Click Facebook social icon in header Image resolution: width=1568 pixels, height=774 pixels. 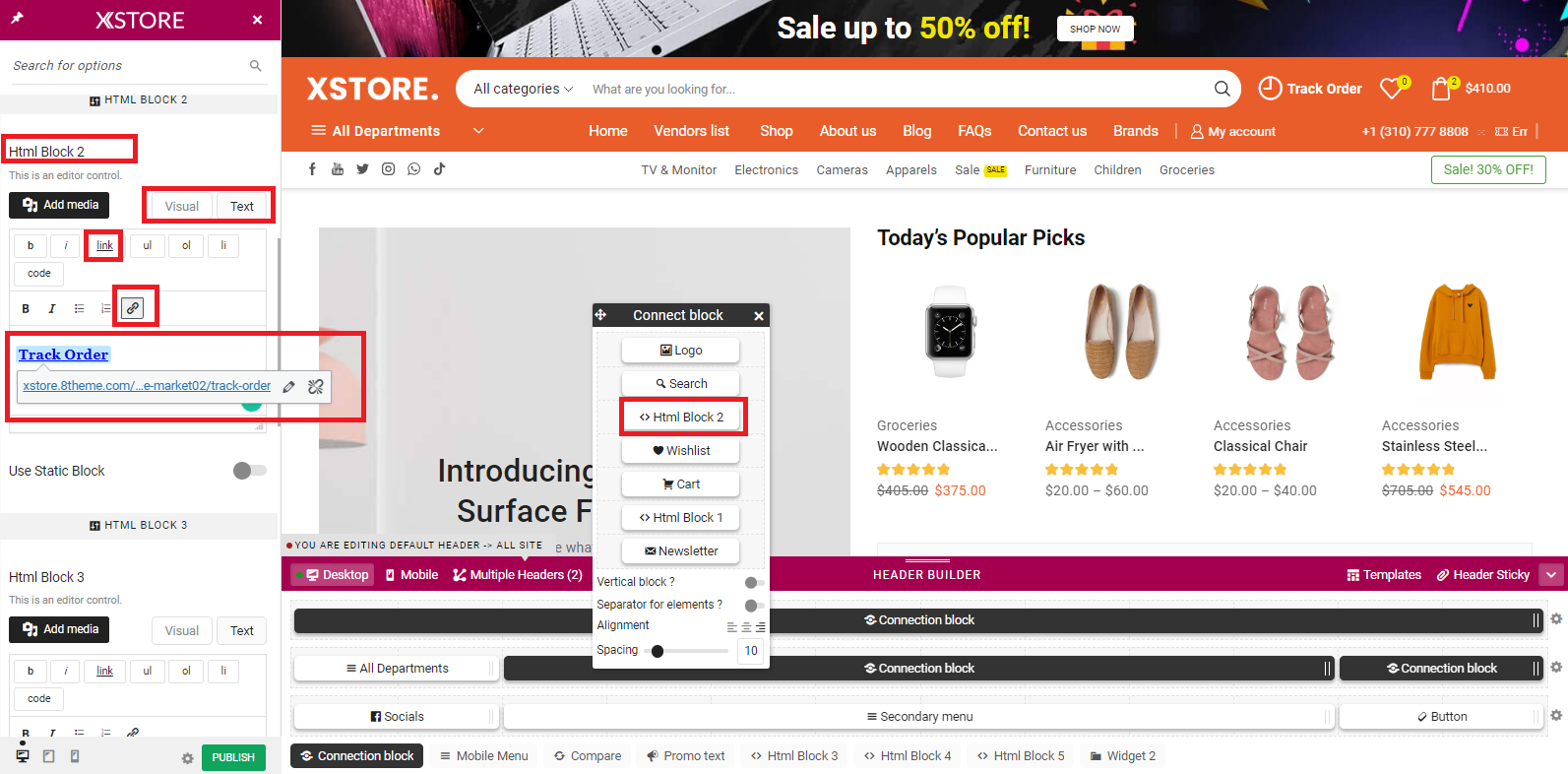click(312, 169)
